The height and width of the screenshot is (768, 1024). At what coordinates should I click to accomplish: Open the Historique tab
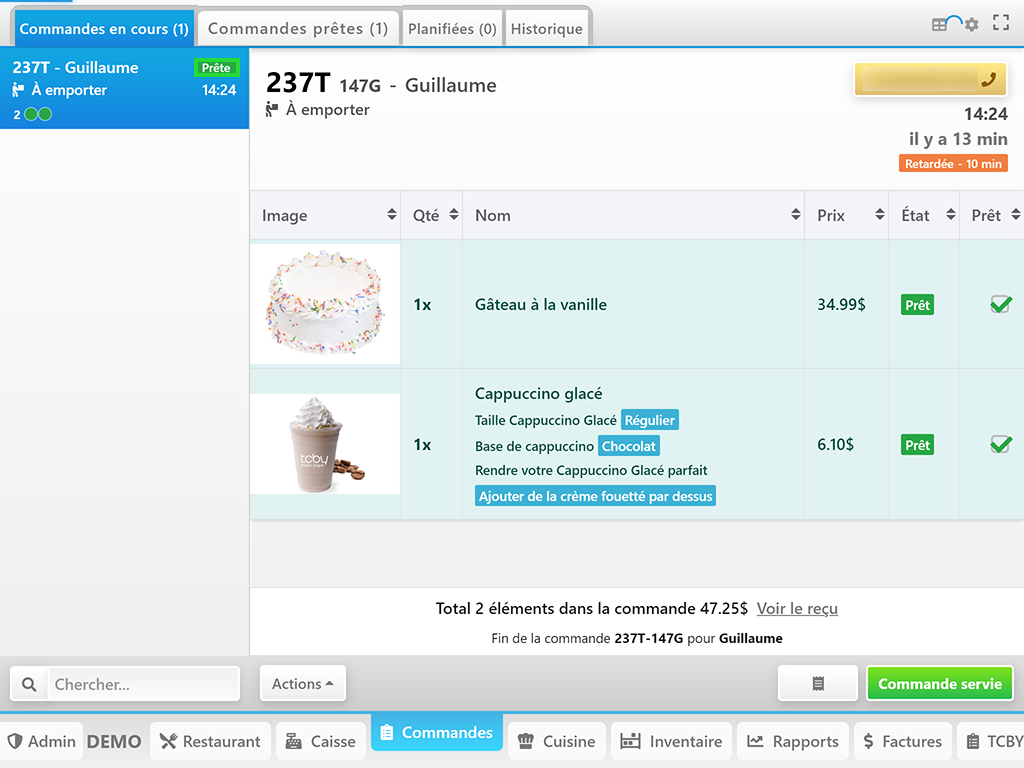tap(546, 29)
